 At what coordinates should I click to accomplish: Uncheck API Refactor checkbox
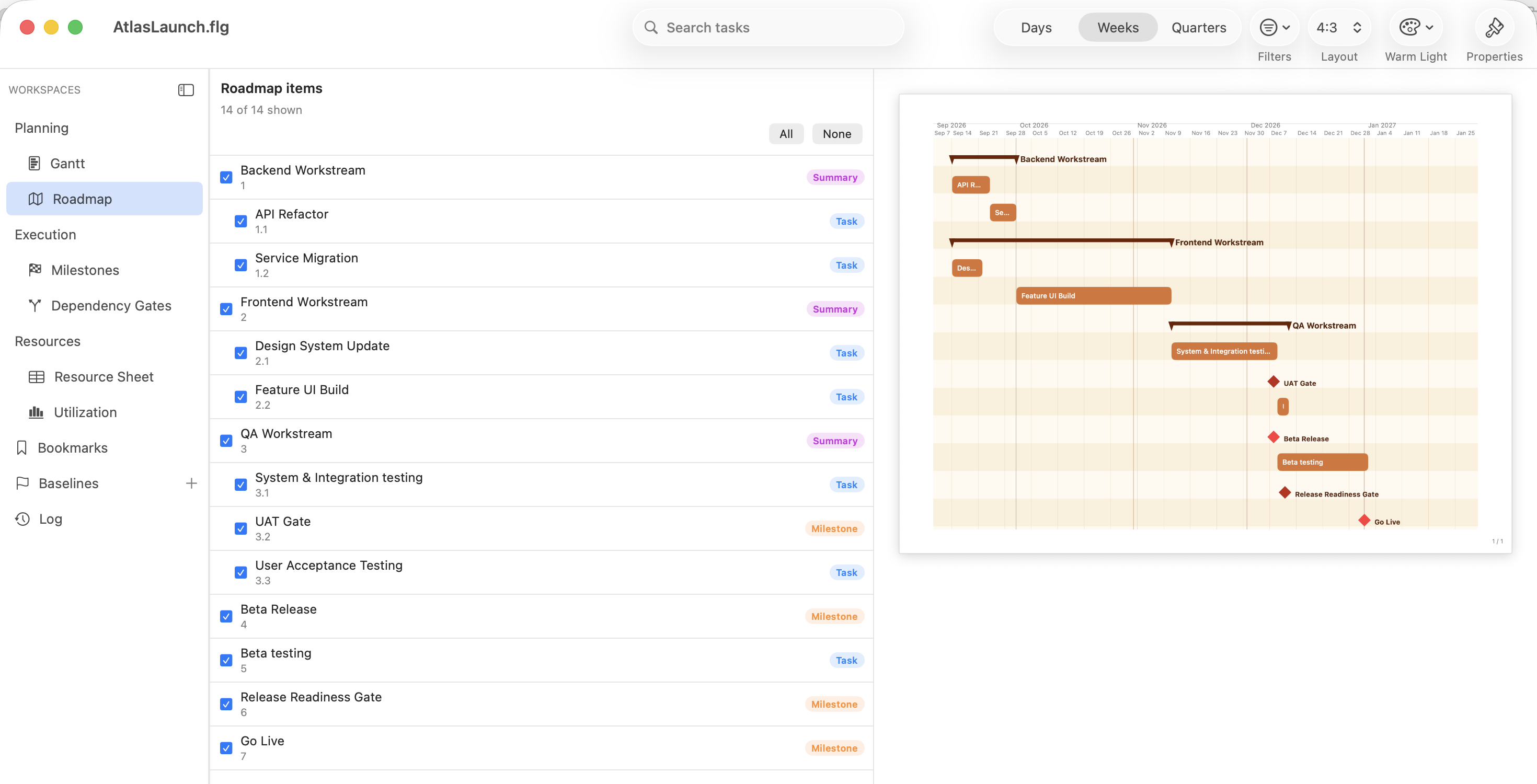[x=241, y=222]
